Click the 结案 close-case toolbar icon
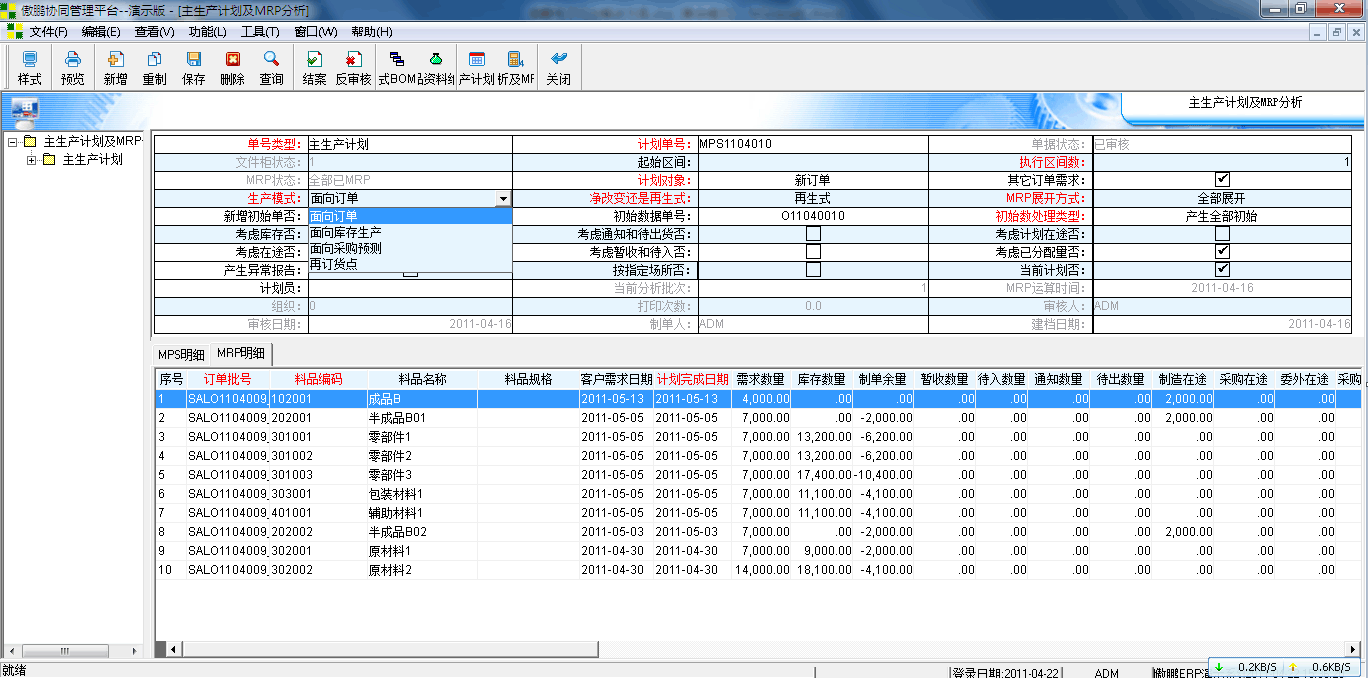Screen dimensions: 1368x678 313,67
